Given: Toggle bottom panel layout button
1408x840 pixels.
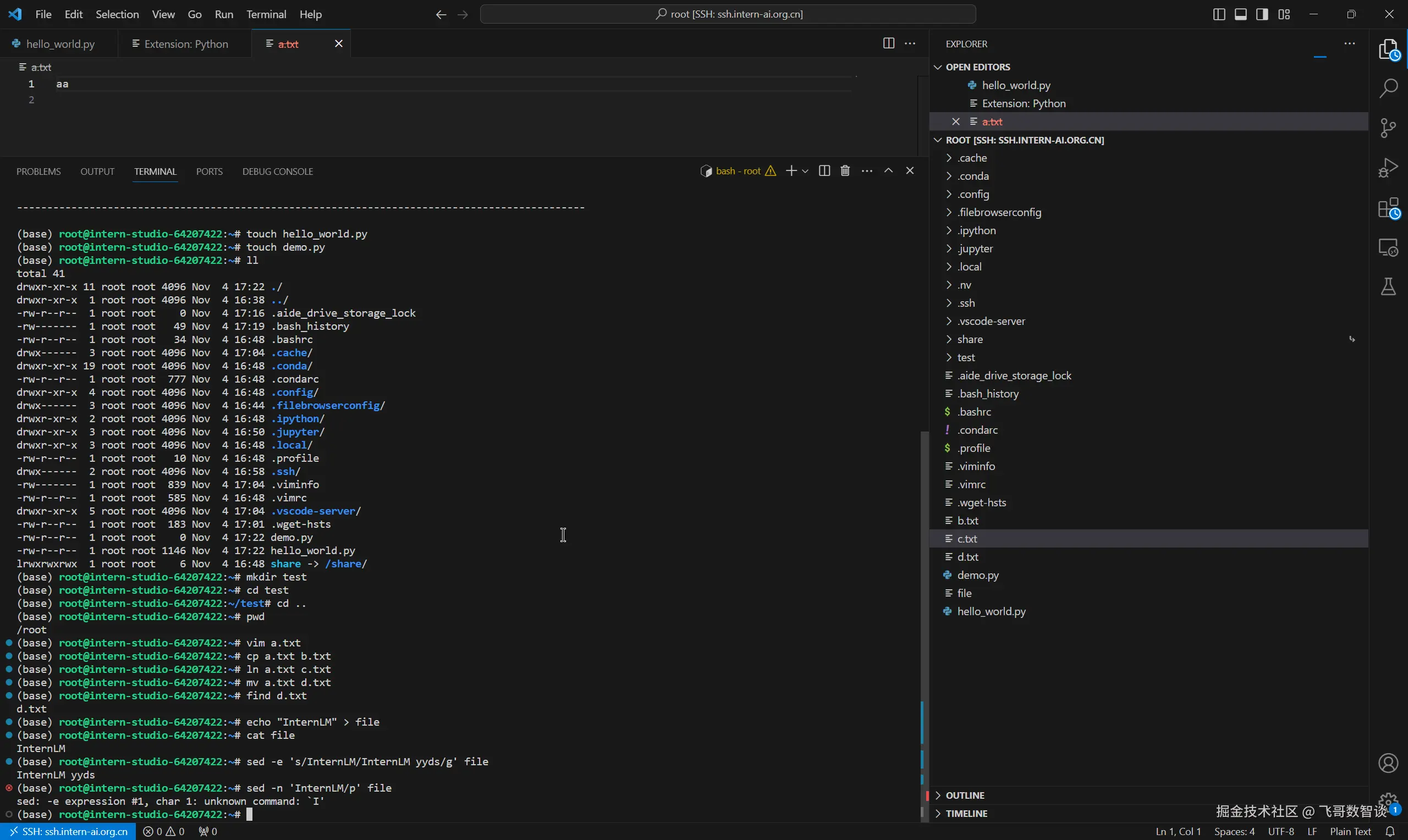Looking at the screenshot, I should 1240,14.
